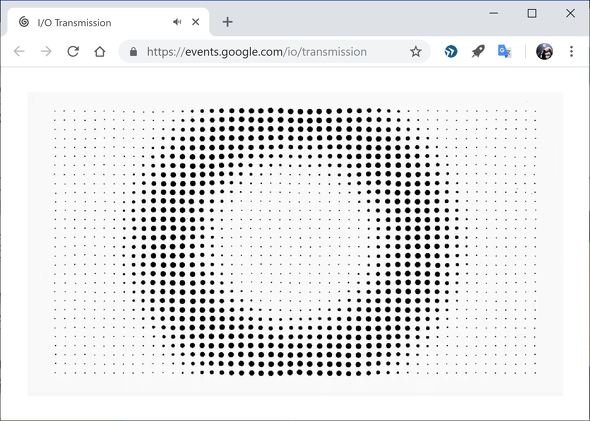The height and width of the screenshot is (421, 590).
Task: Open the rocket extension icon
Action: (x=478, y=51)
